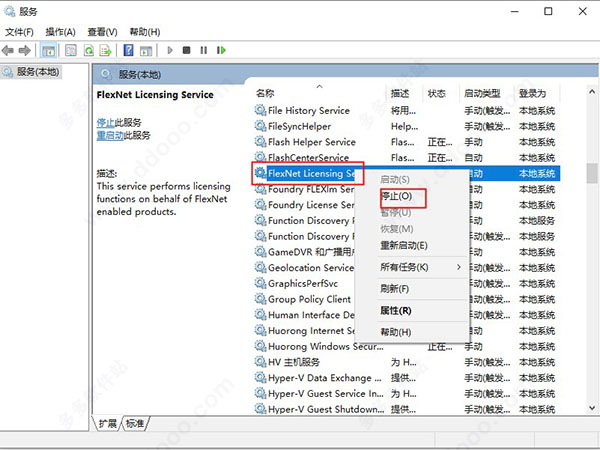This screenshot has width=600, height=450.
Task: Select the Foundry License Server row
Action: point(406,205)
